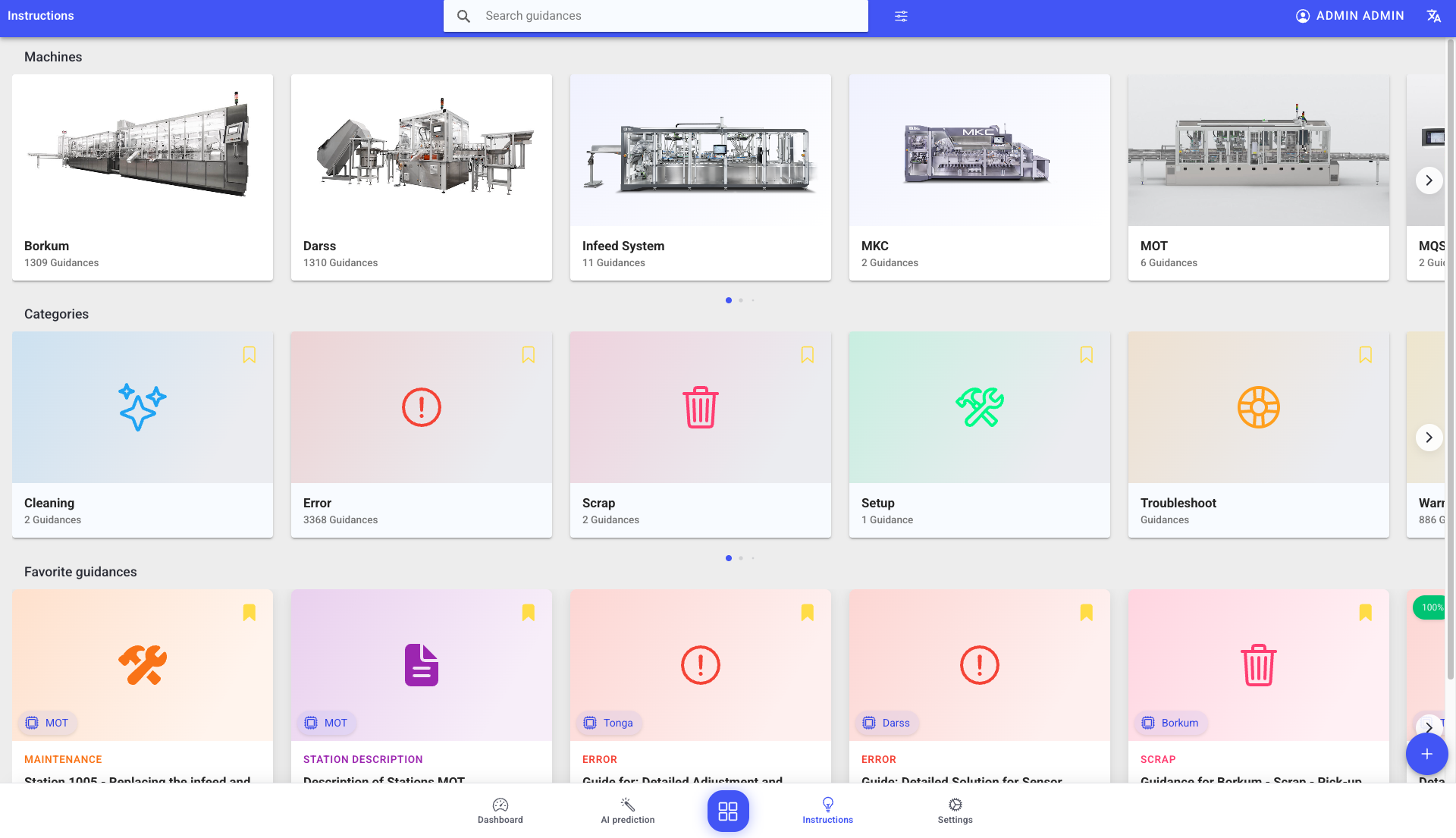This screenshot has width=1456, height=838.
Task: Click the Troubleshoot lifebuoy icon
Action: [x=1259, y=407]
